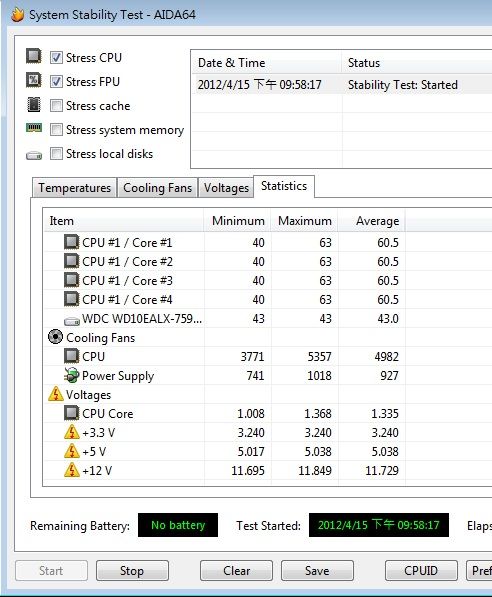Click the Power Supply fan row icon

tap(72, 375)
